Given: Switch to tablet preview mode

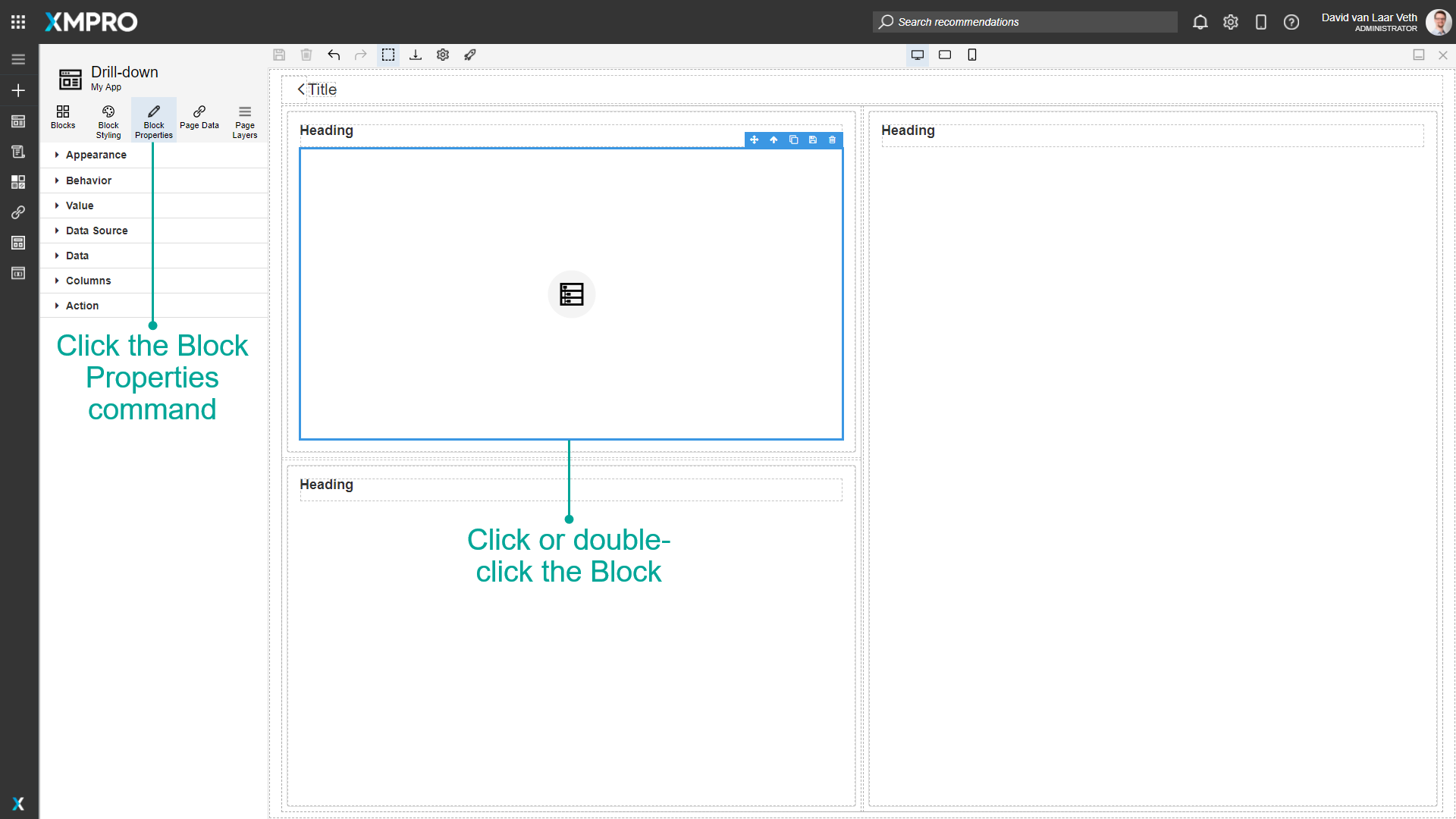Looking at the screenshot, I should 945,55.
